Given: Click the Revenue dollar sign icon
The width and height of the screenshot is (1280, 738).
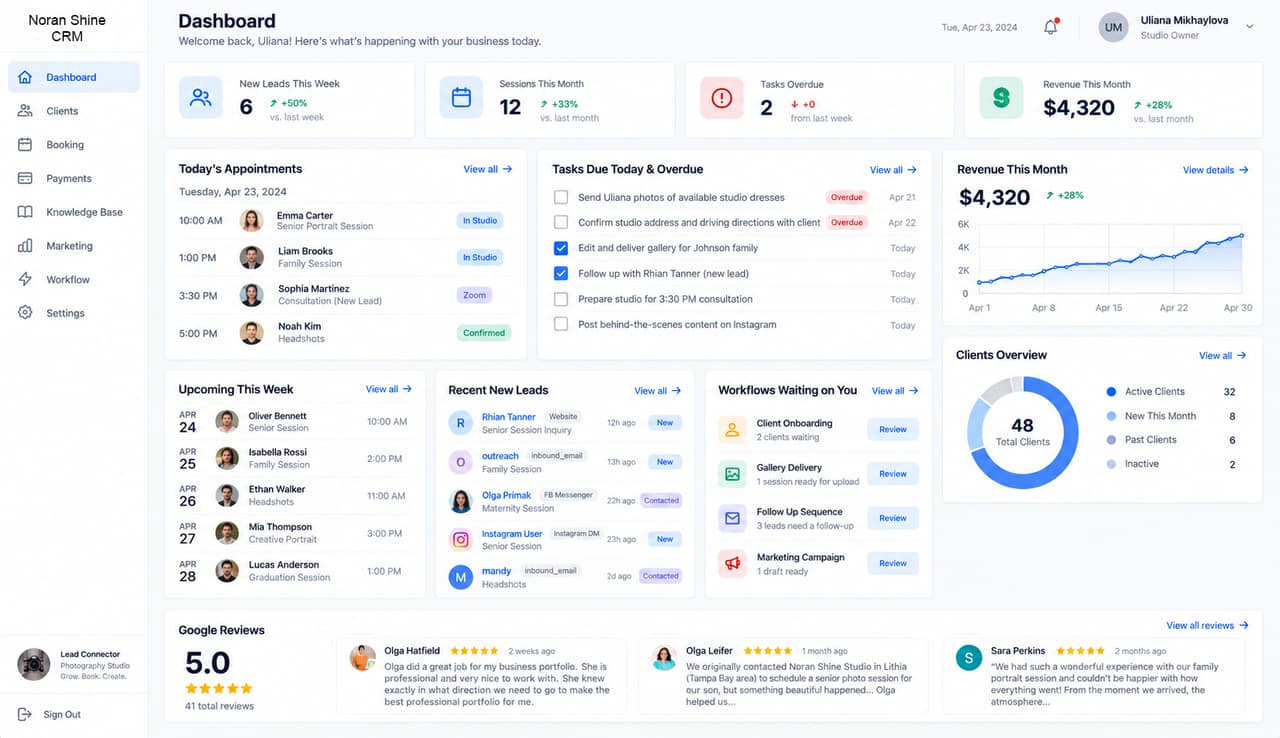Looking at the screenshot, I should (1001, 98).
